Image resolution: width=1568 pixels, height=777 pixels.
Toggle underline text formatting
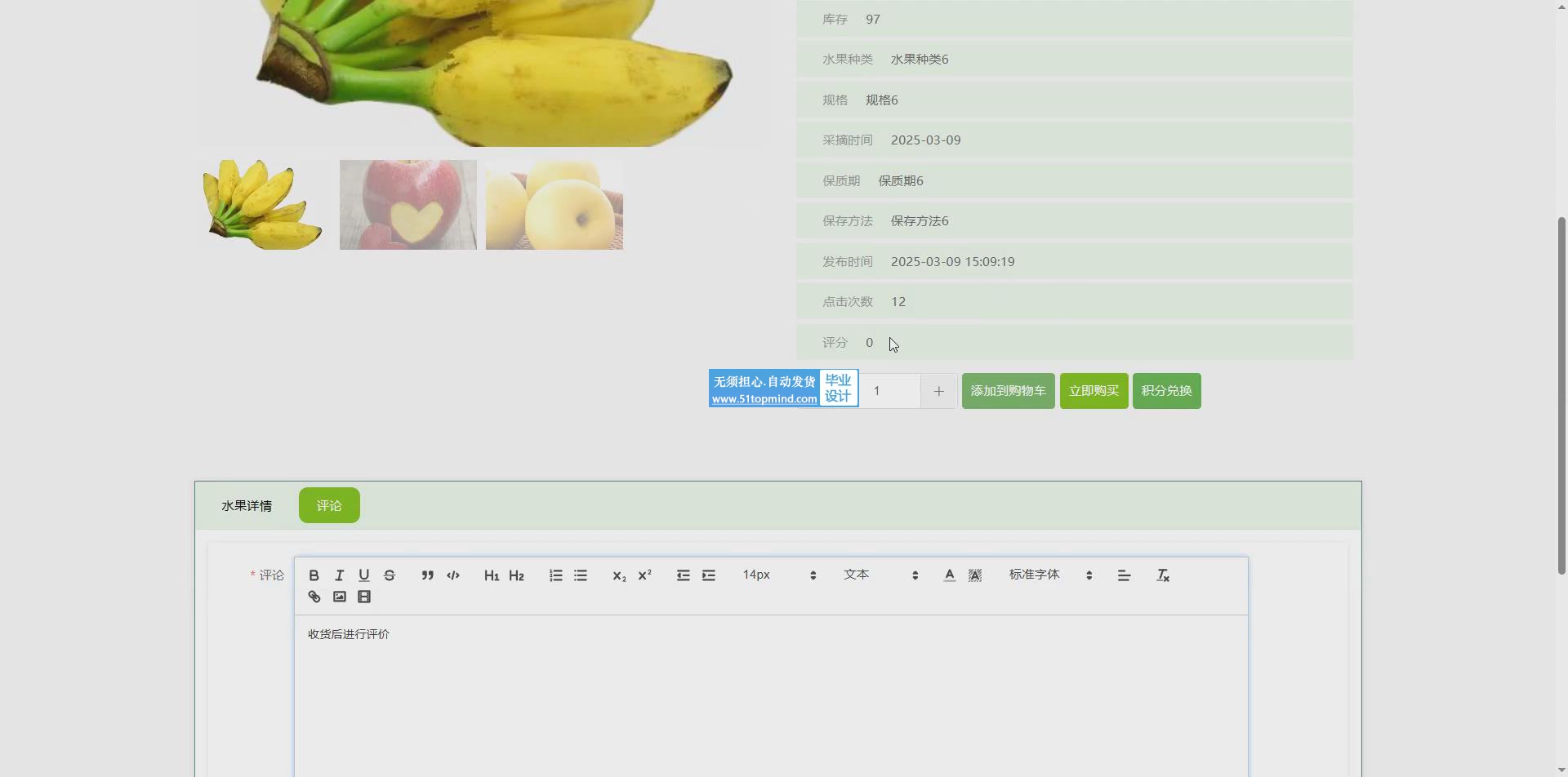click(x=364, y=575)
